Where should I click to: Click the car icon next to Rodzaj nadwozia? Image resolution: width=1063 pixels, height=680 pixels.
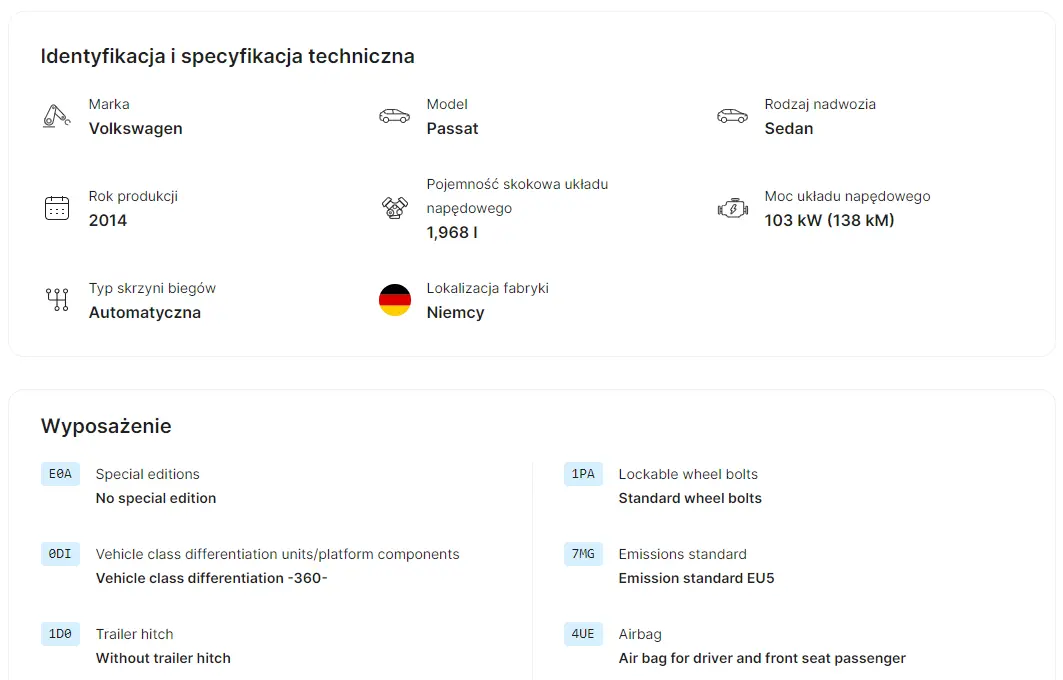[733, 116]
